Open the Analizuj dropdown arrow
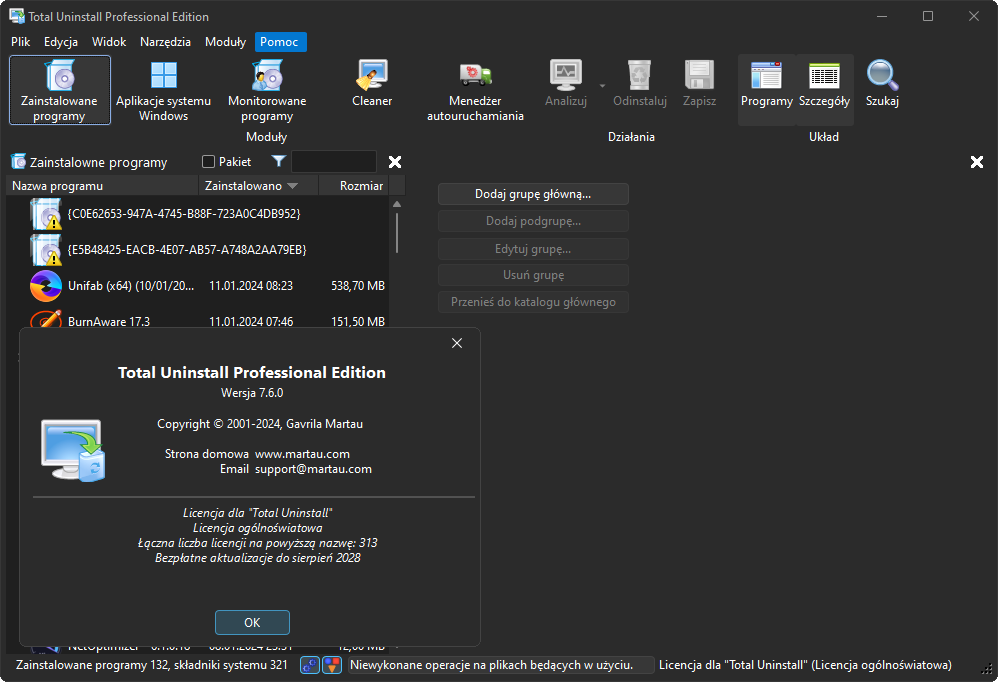This screenshot has width=998, height=682. pyautogui.click(x=602, y=85)
